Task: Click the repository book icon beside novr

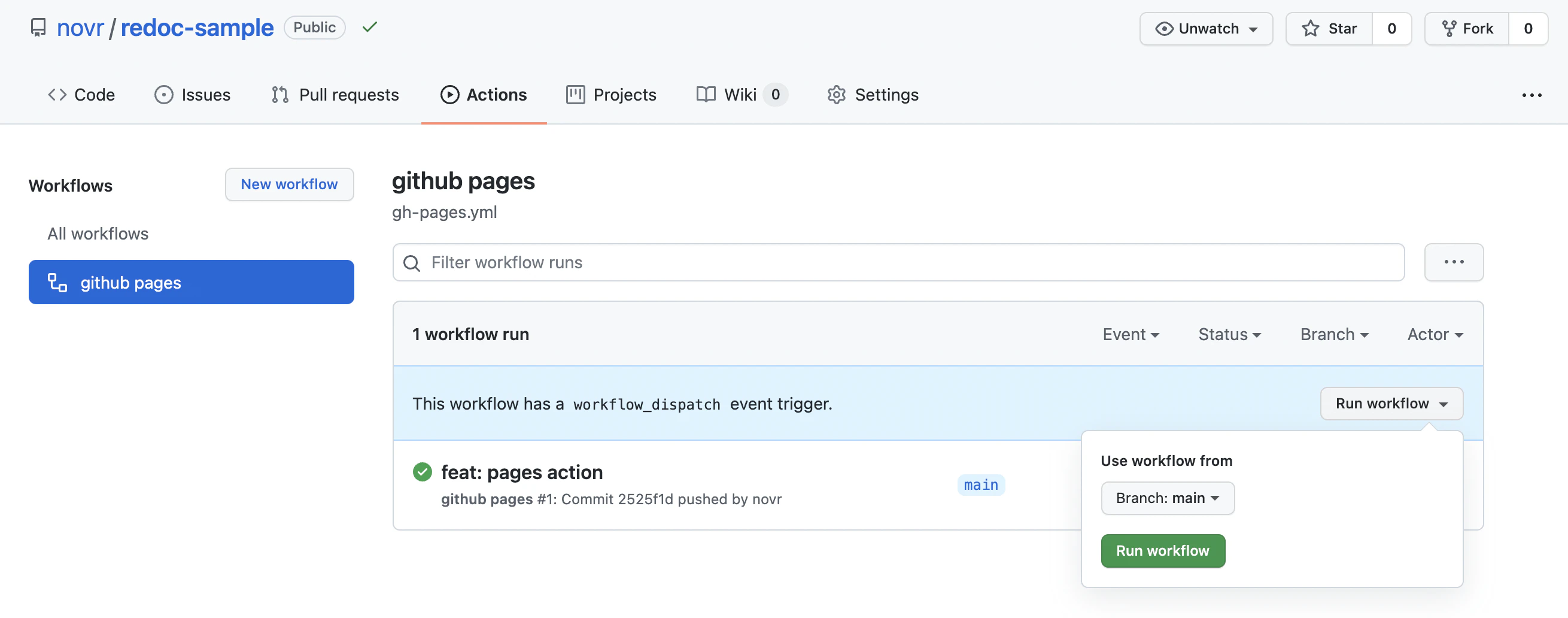Action: [38, 28]
